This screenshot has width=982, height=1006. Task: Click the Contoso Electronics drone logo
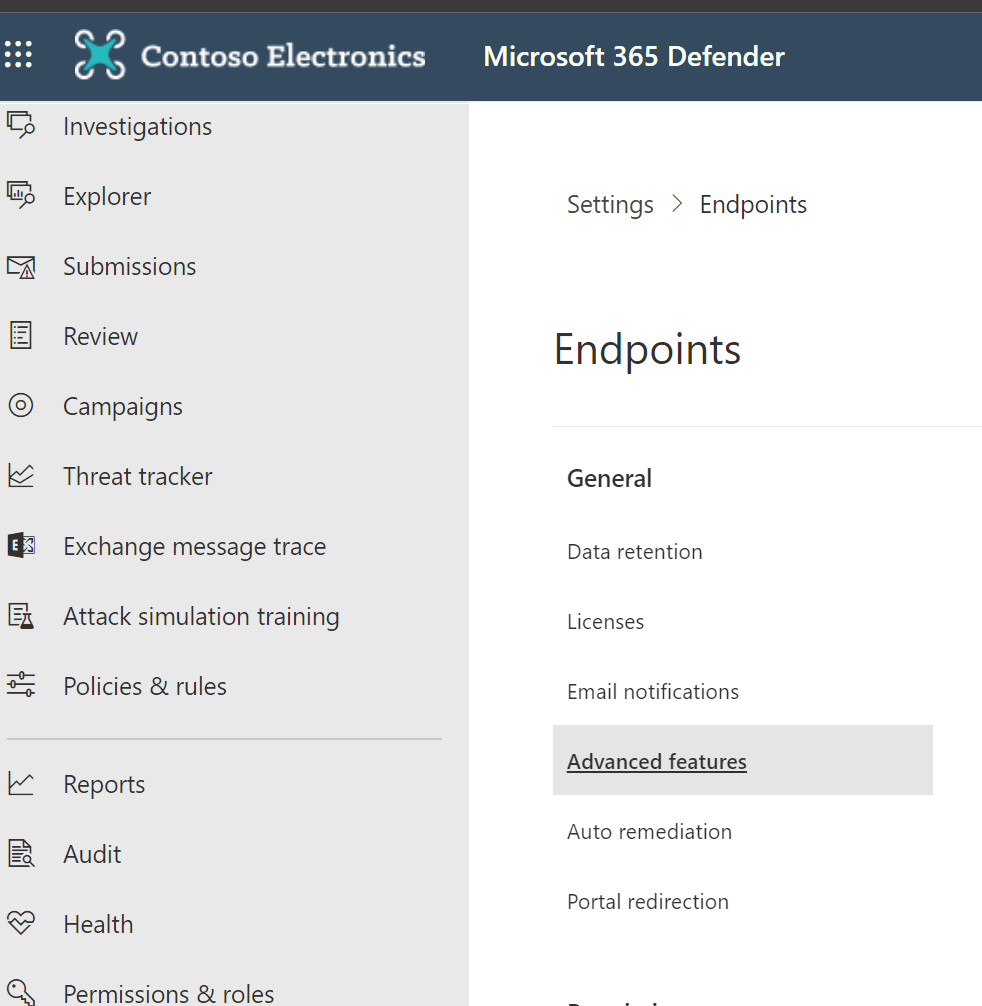coord(100,55)
